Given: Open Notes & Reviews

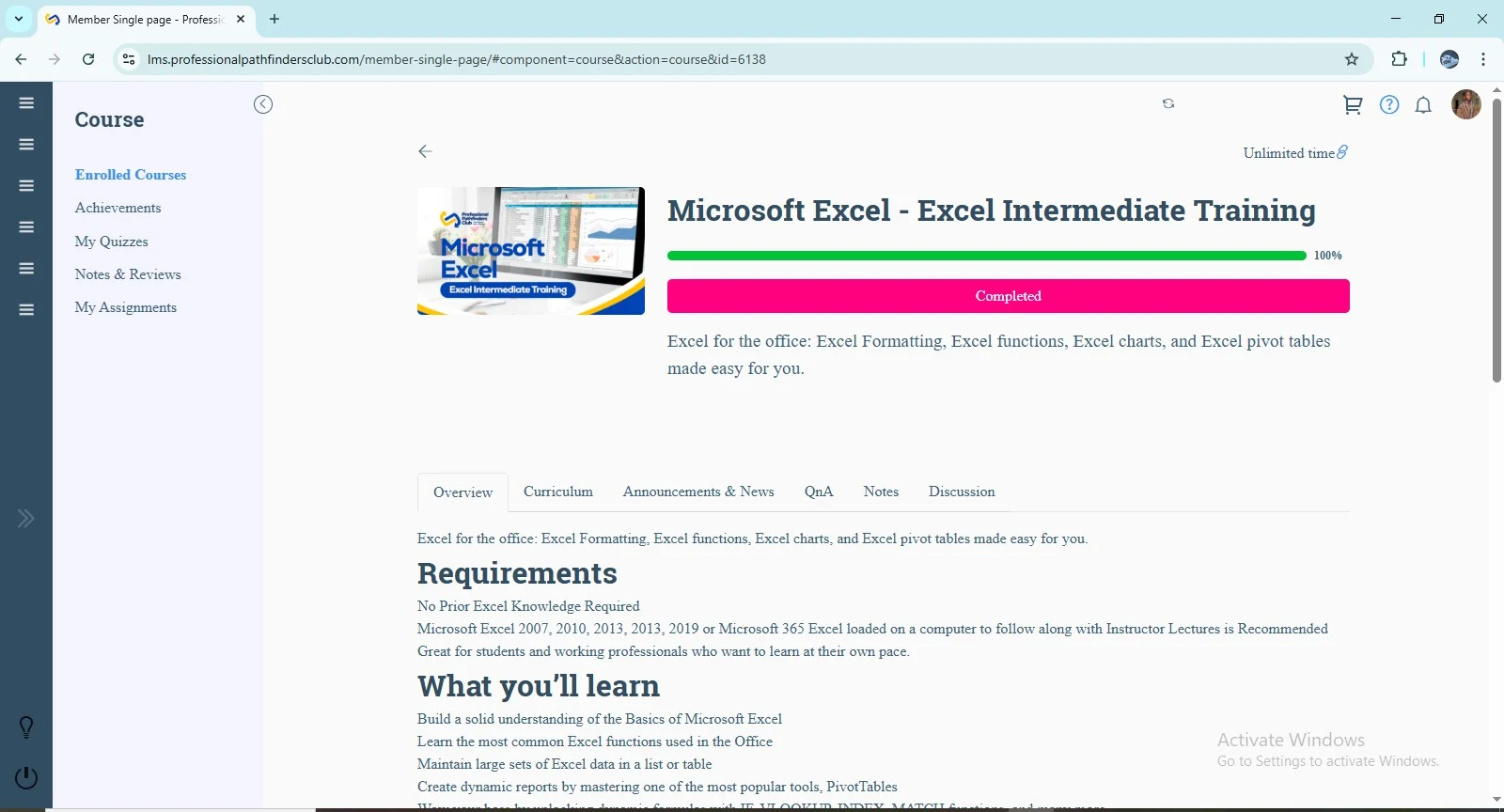Looking at the screenshot, I should point(128,274).
